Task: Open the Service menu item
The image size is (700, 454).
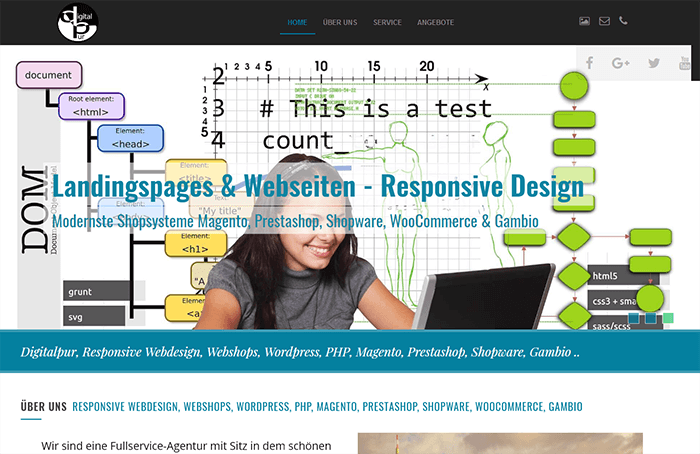Action: (387, 22)
